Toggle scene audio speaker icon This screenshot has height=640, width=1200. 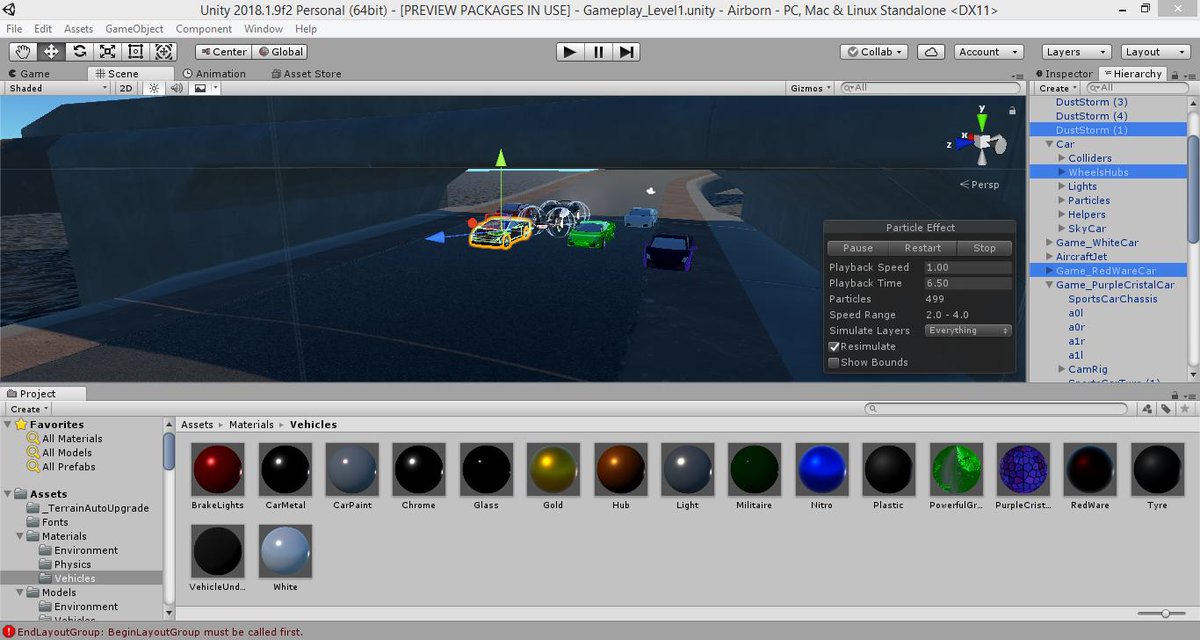177,88
